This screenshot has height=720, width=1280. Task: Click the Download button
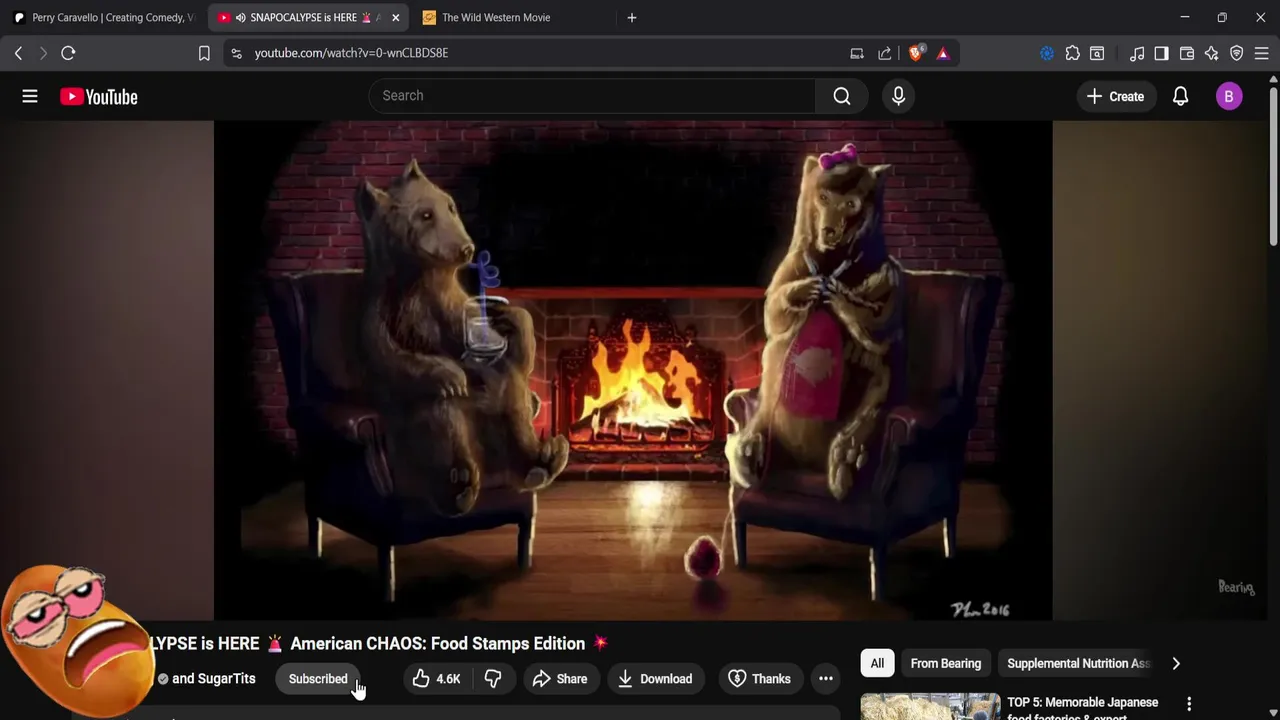click(655, 679)
